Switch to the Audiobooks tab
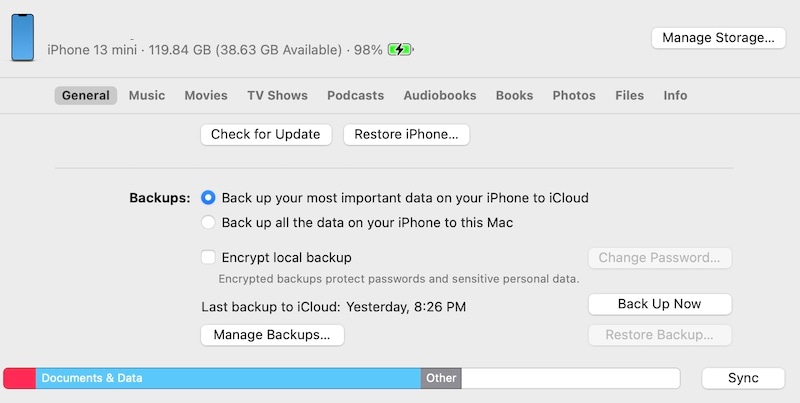The height and width of the screenshot is (403, 800). 440,96
